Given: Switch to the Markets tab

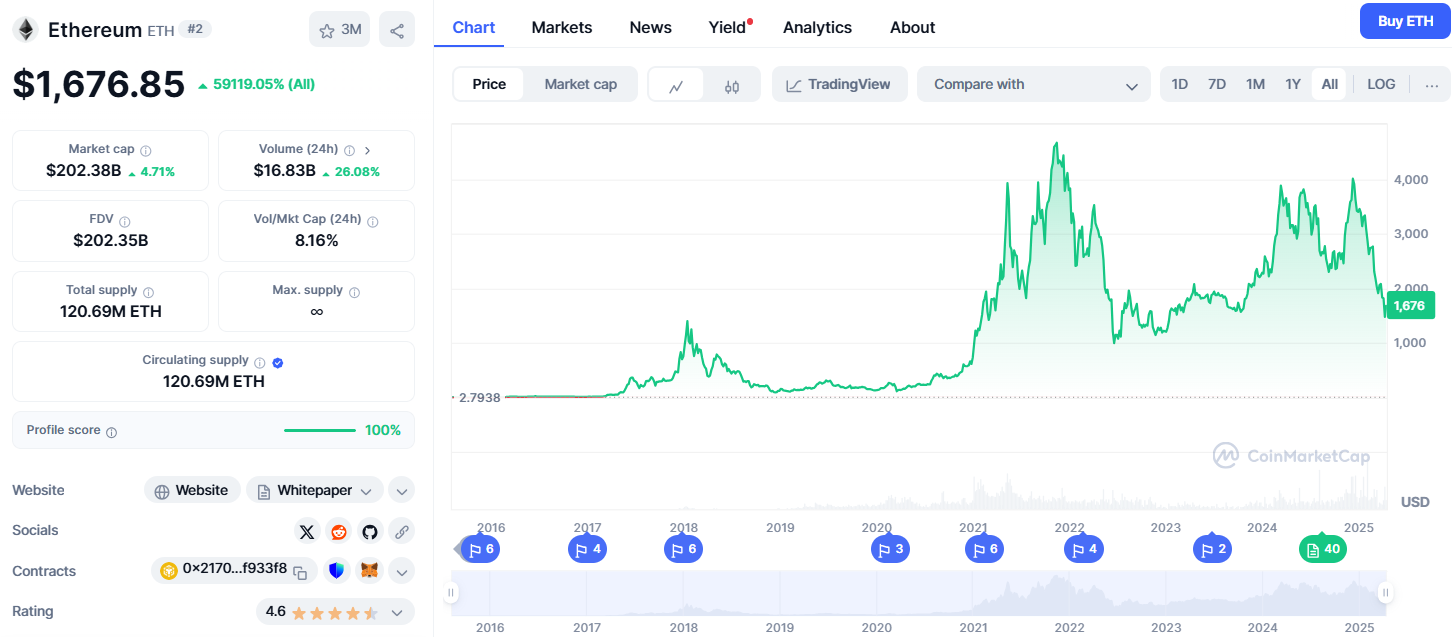Looking at the screenshot, I should coord(561,27).
